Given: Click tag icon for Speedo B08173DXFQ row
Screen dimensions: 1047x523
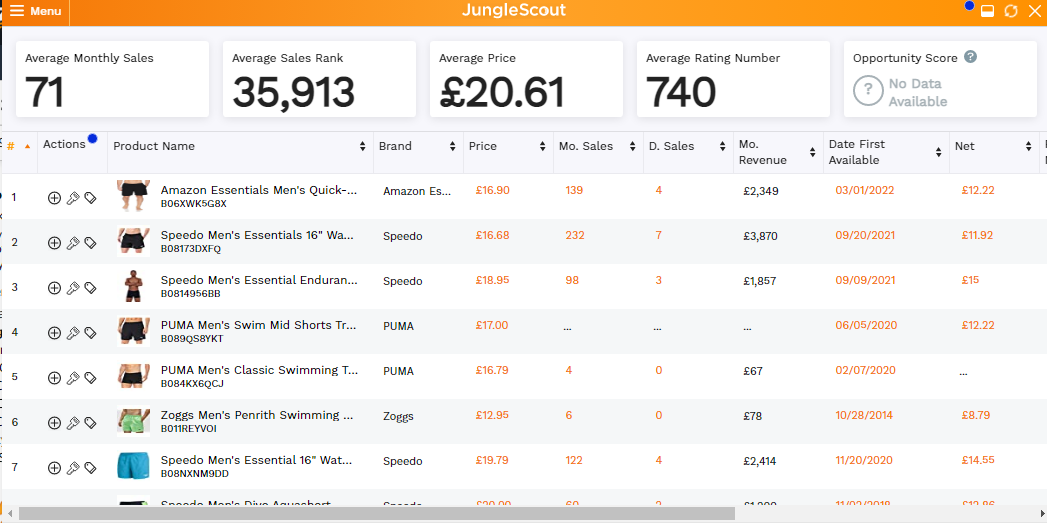Looking at the screenshot, I should (90, 242).
